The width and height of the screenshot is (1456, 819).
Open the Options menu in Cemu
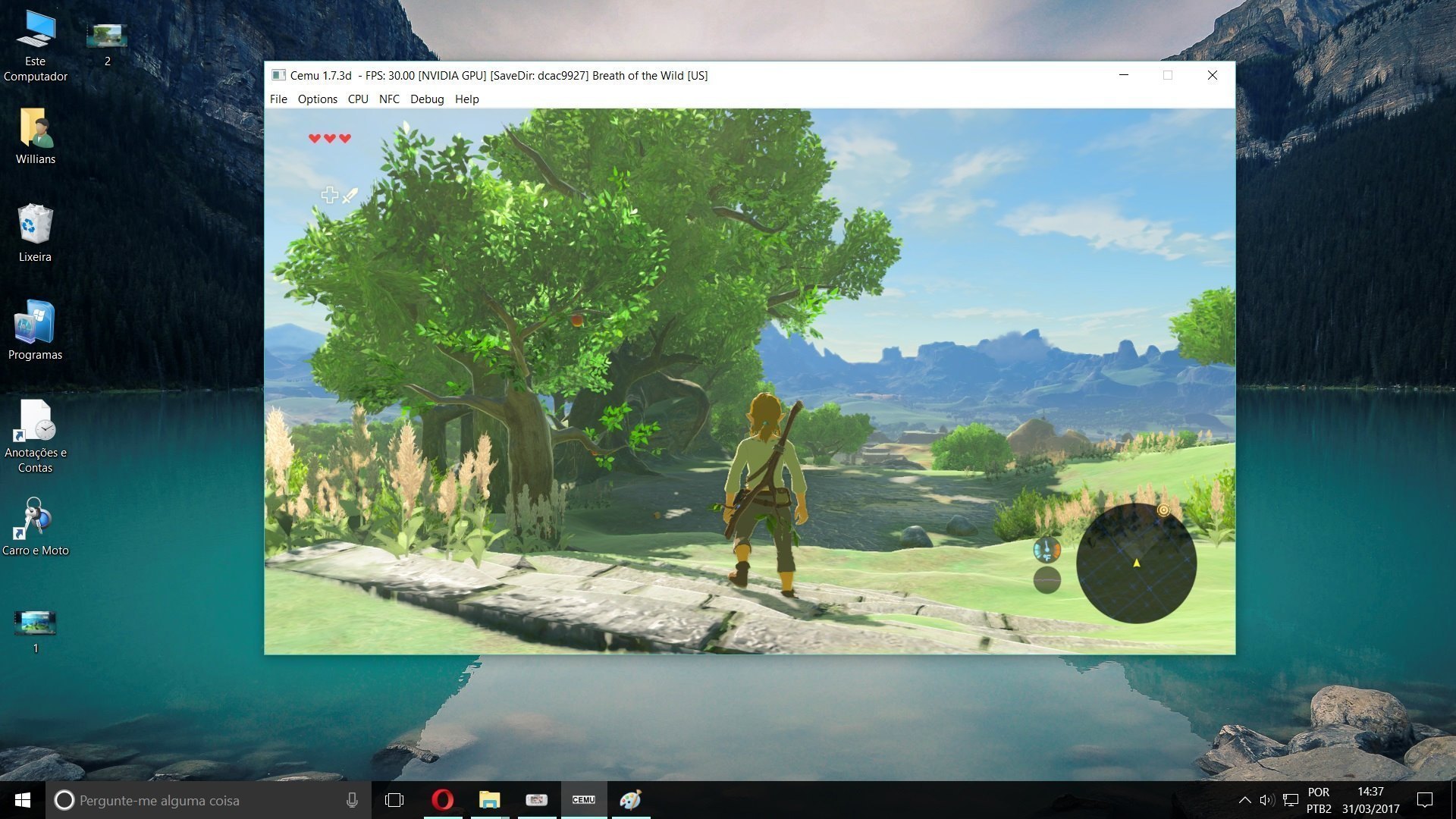(317, 99)
